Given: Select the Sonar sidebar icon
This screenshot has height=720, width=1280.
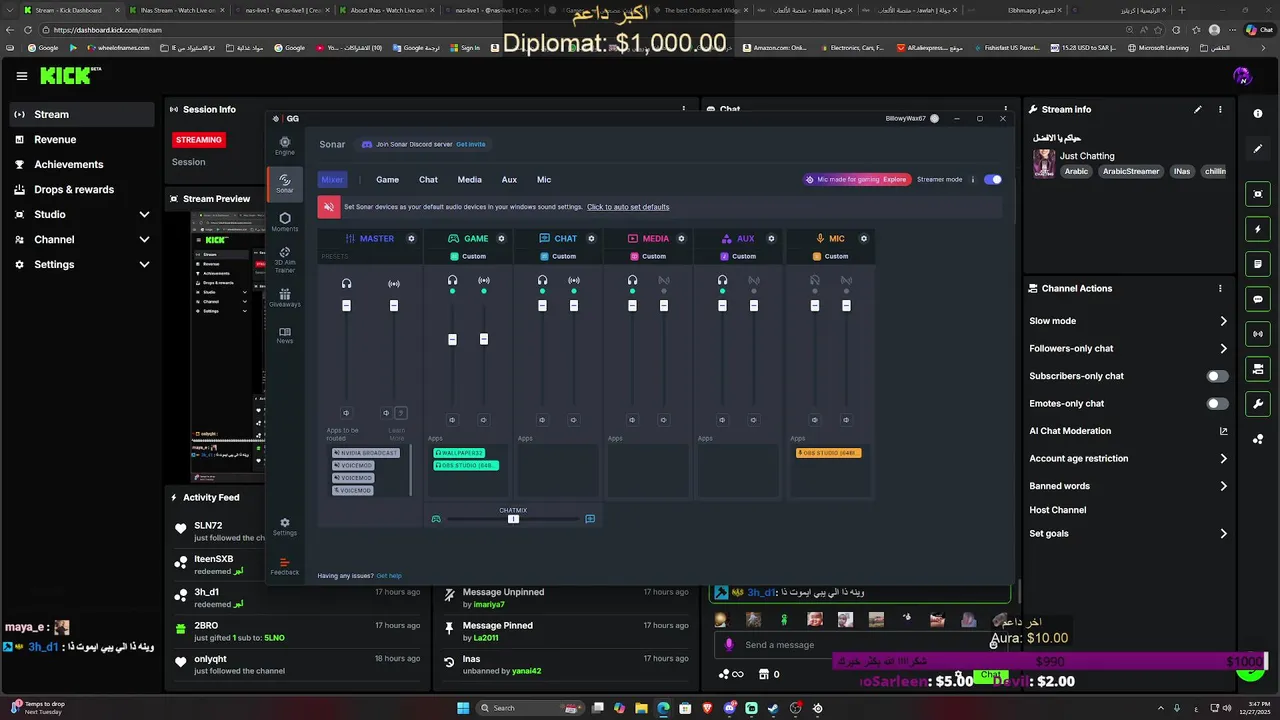Looking at the screenshot, I should click(285, 183).
